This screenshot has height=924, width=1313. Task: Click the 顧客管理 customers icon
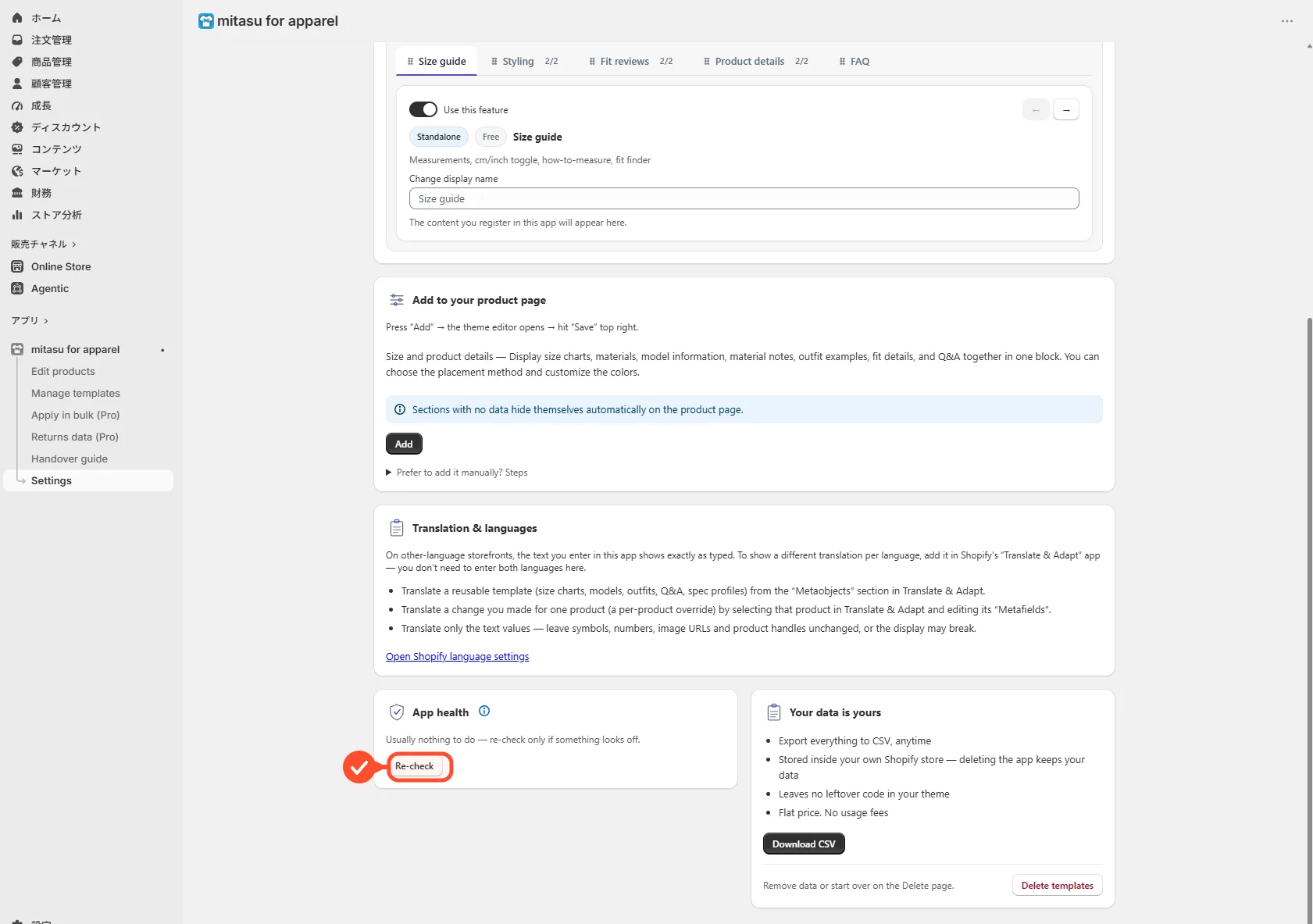pyautogui.click(x=17, y=83)
